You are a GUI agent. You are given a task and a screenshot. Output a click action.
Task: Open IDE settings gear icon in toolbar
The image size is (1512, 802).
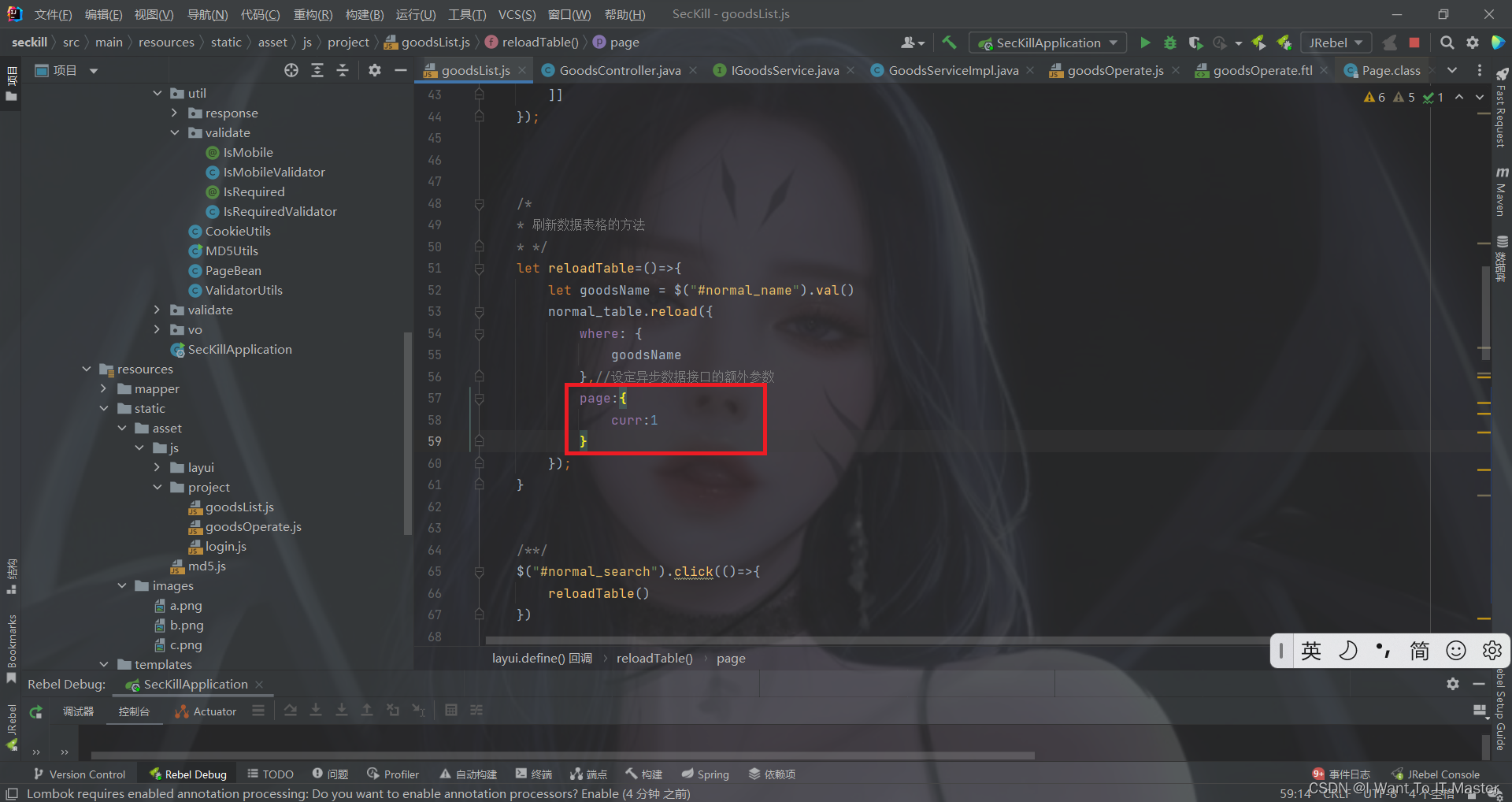point(1472,43)
